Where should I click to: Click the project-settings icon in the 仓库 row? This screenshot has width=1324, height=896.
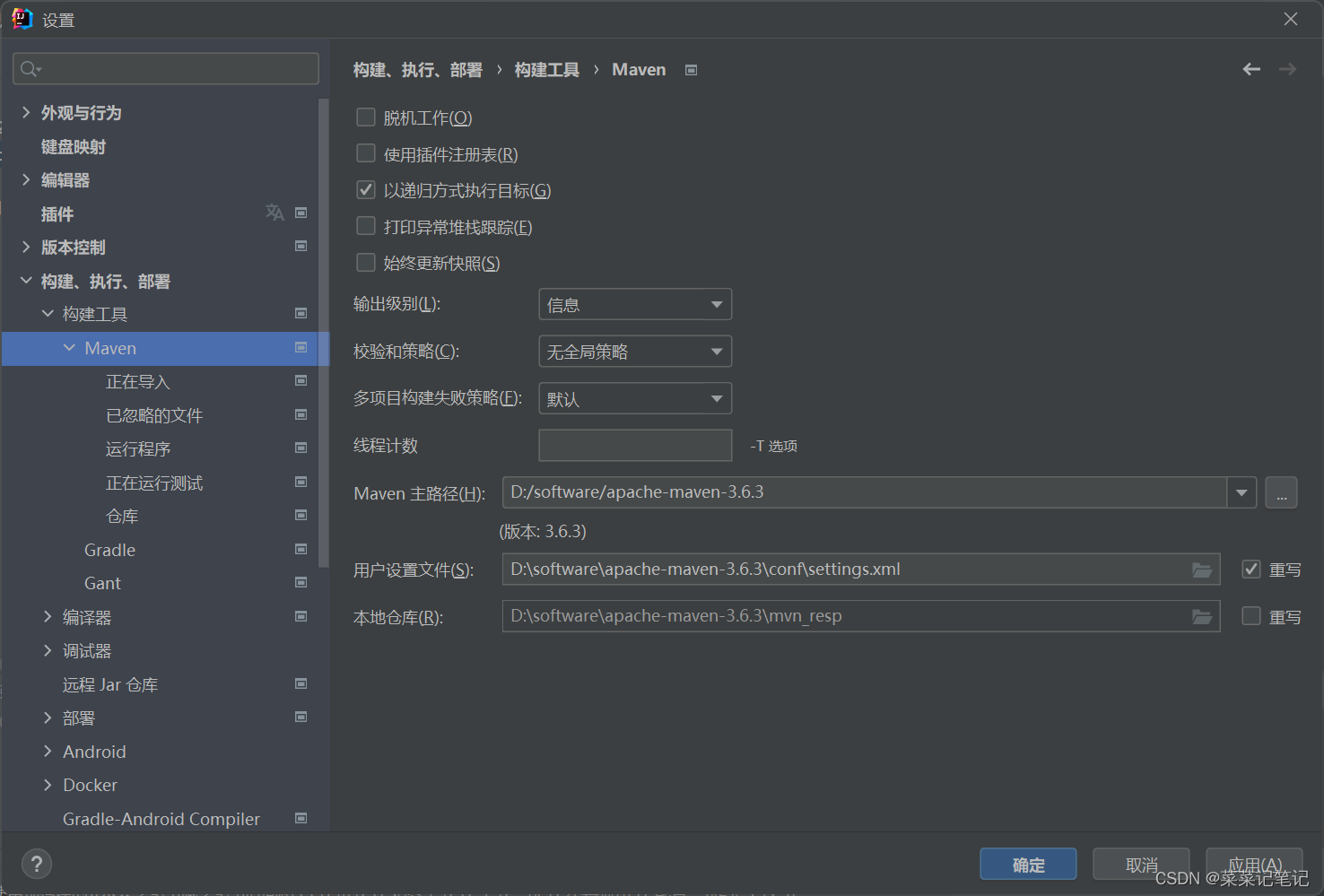pos(301,515)
